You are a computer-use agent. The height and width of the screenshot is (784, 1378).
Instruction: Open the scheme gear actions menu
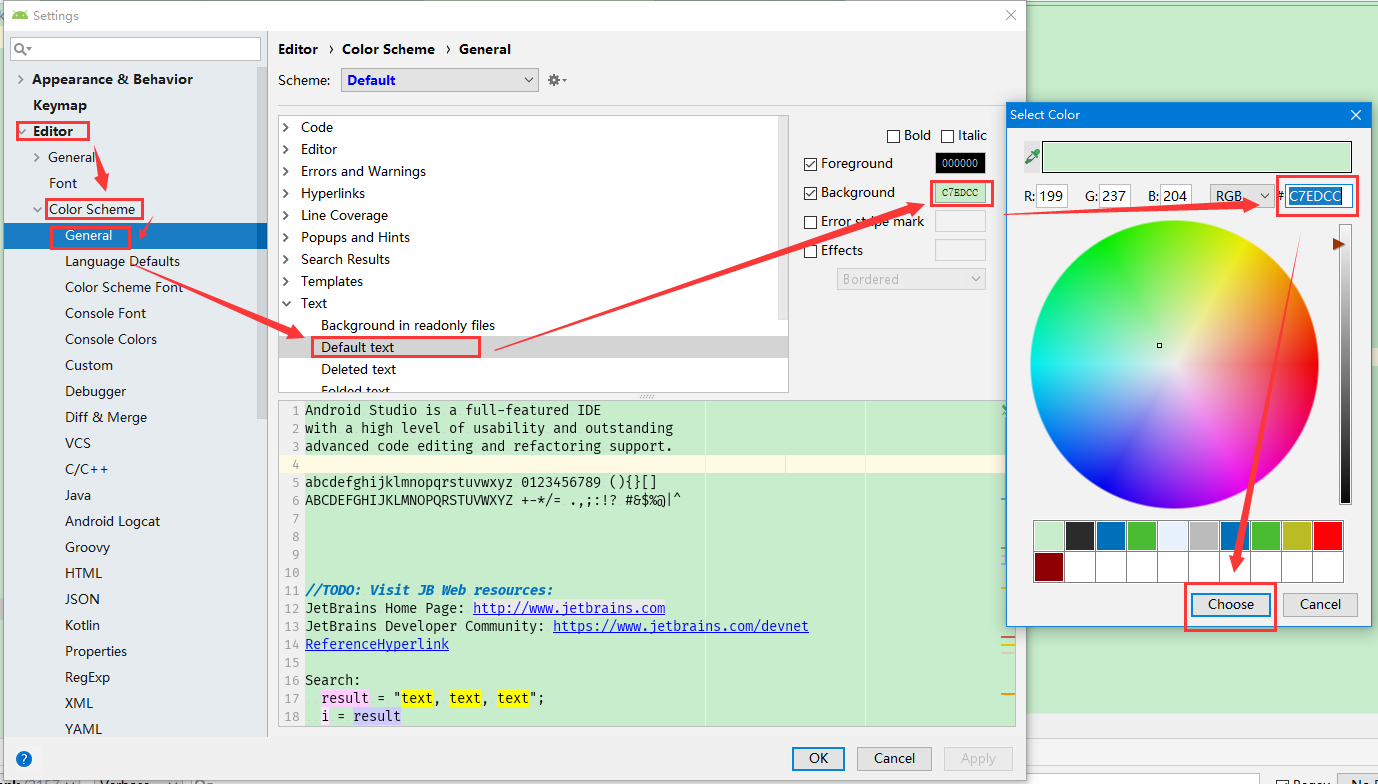click(x=557, y=80)
